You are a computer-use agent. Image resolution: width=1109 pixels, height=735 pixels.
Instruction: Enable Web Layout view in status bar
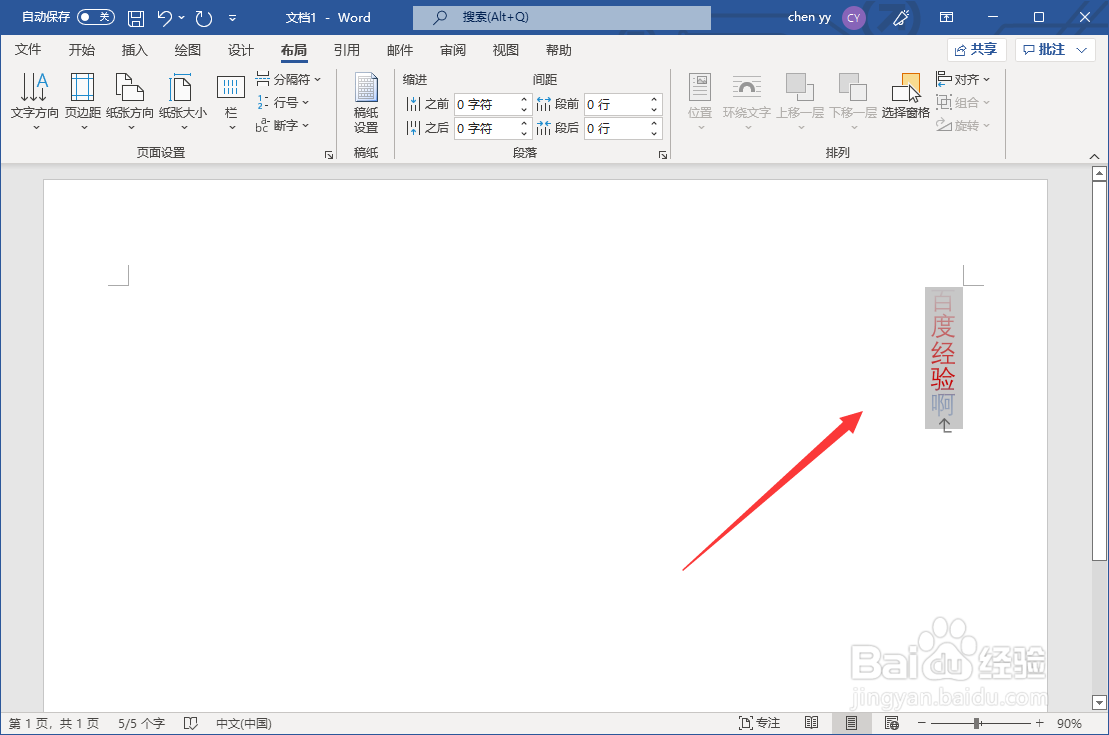[x=891, y=722]
